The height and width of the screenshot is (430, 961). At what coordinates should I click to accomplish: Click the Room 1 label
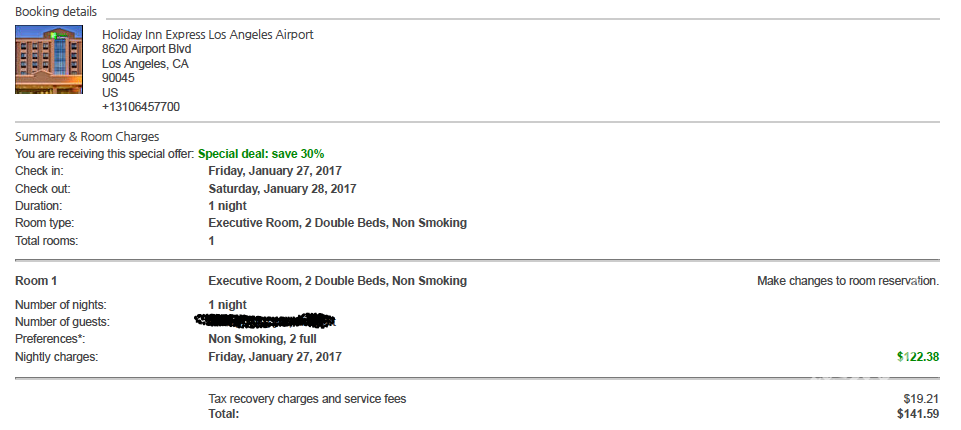coord(36,281)
